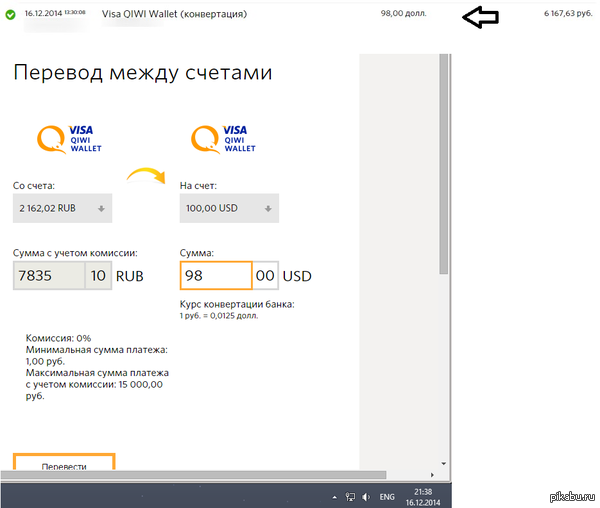
Task: Click the destination Visa QIWI Wallet logo
Action: [223, 139]
